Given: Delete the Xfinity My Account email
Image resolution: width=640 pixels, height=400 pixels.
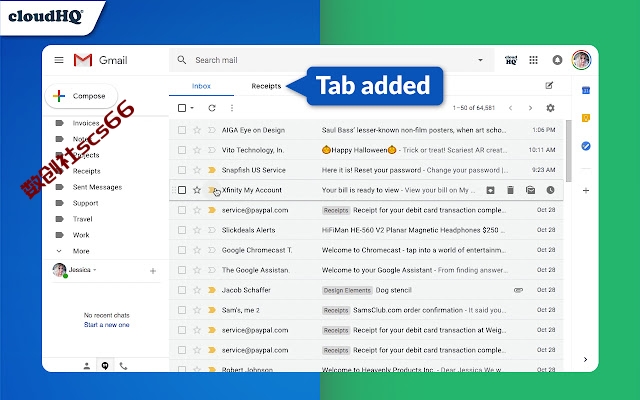Looking at the screenshot, I should (510, 190).
